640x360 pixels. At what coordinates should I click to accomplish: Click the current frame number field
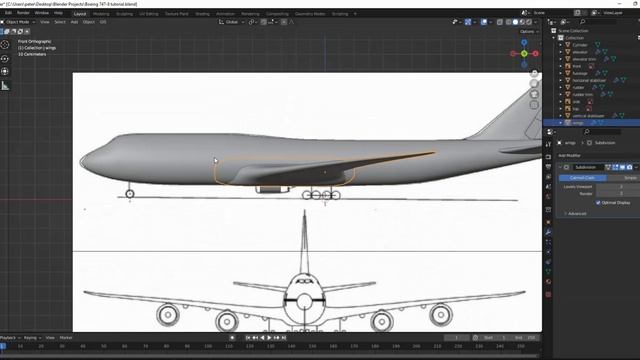click(x=457, y=338)
